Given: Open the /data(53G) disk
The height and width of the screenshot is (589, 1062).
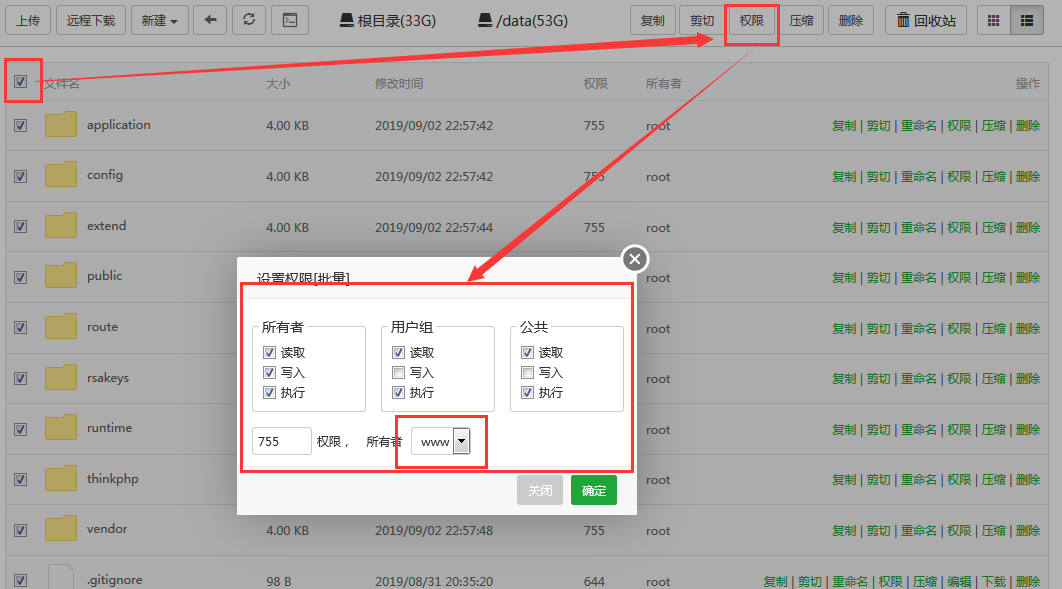Looking at the screenshot, I should click(x=523, y=21).
